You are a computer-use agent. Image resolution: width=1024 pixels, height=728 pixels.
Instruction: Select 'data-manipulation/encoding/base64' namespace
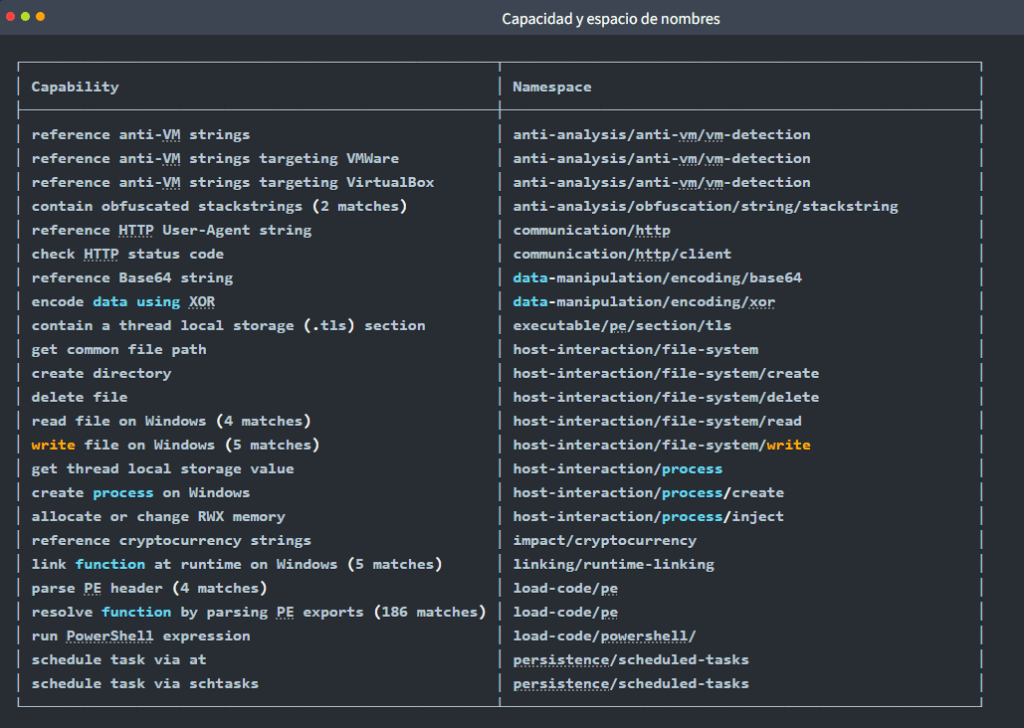coord(657,278)
